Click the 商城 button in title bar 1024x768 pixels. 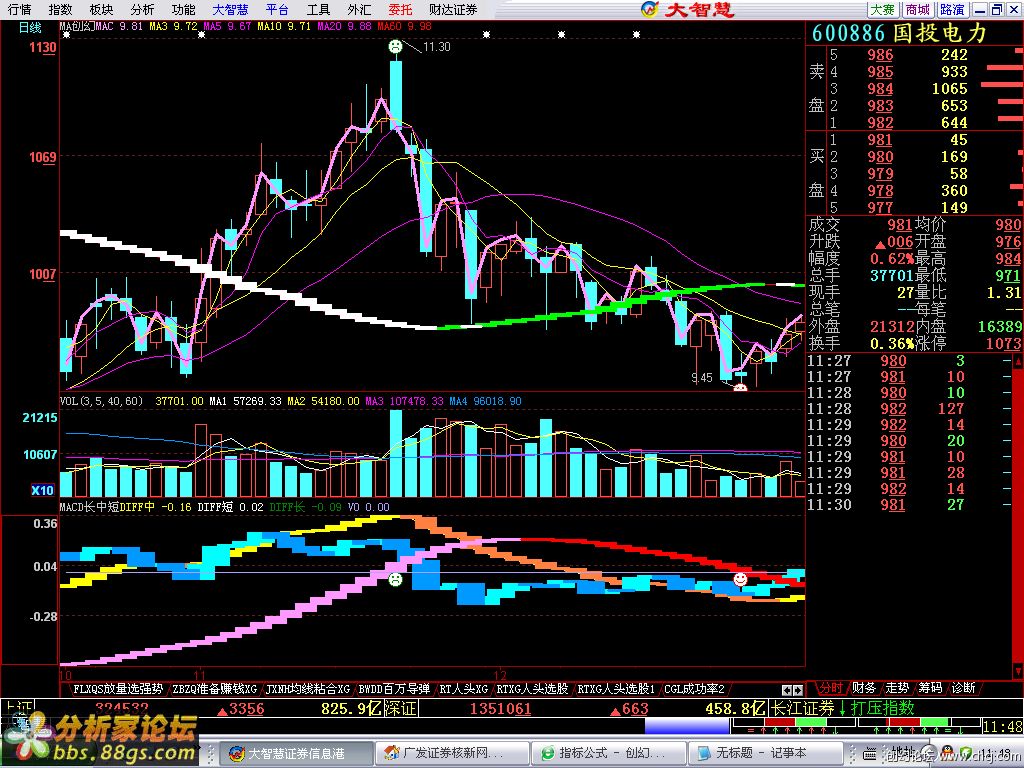click(x=918, y=9)
